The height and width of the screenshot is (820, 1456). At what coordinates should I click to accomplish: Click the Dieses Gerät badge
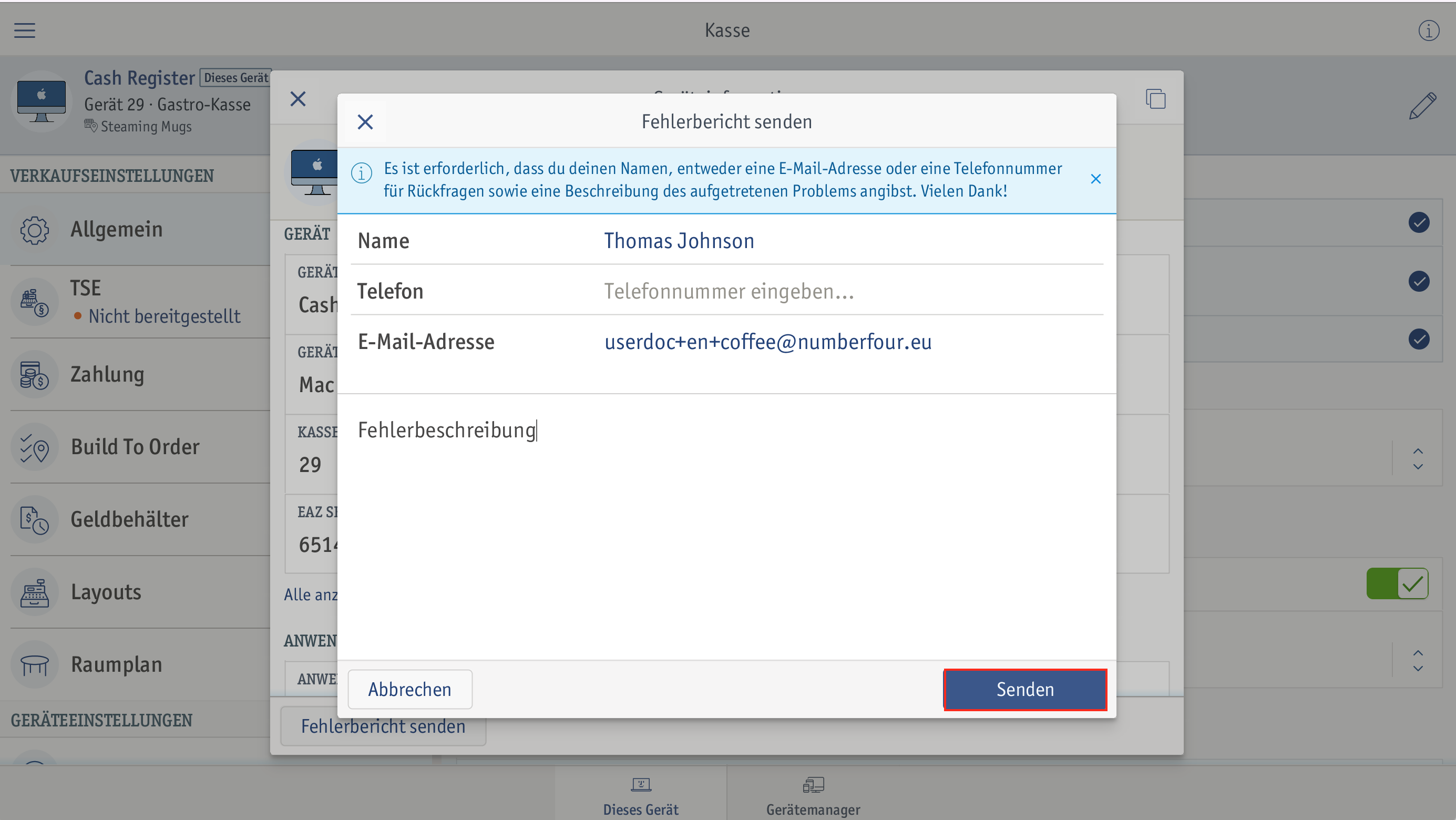[x=235, y=78]
